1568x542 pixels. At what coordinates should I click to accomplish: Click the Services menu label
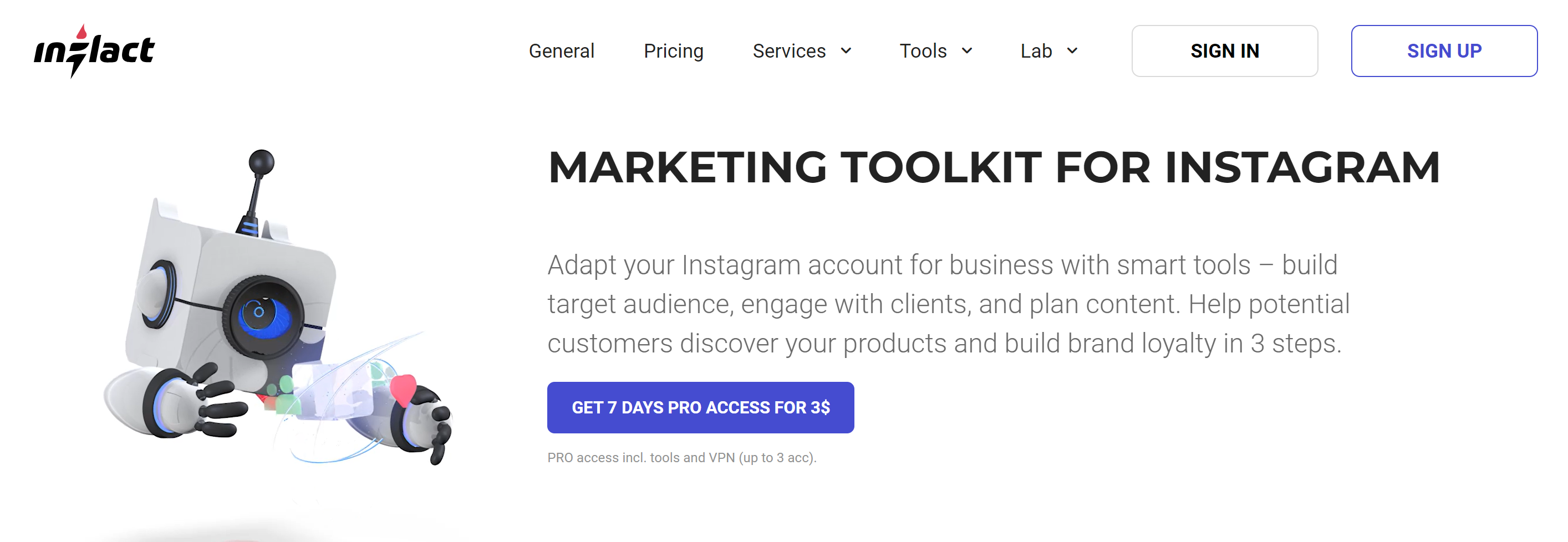click(x=789, y=51)
